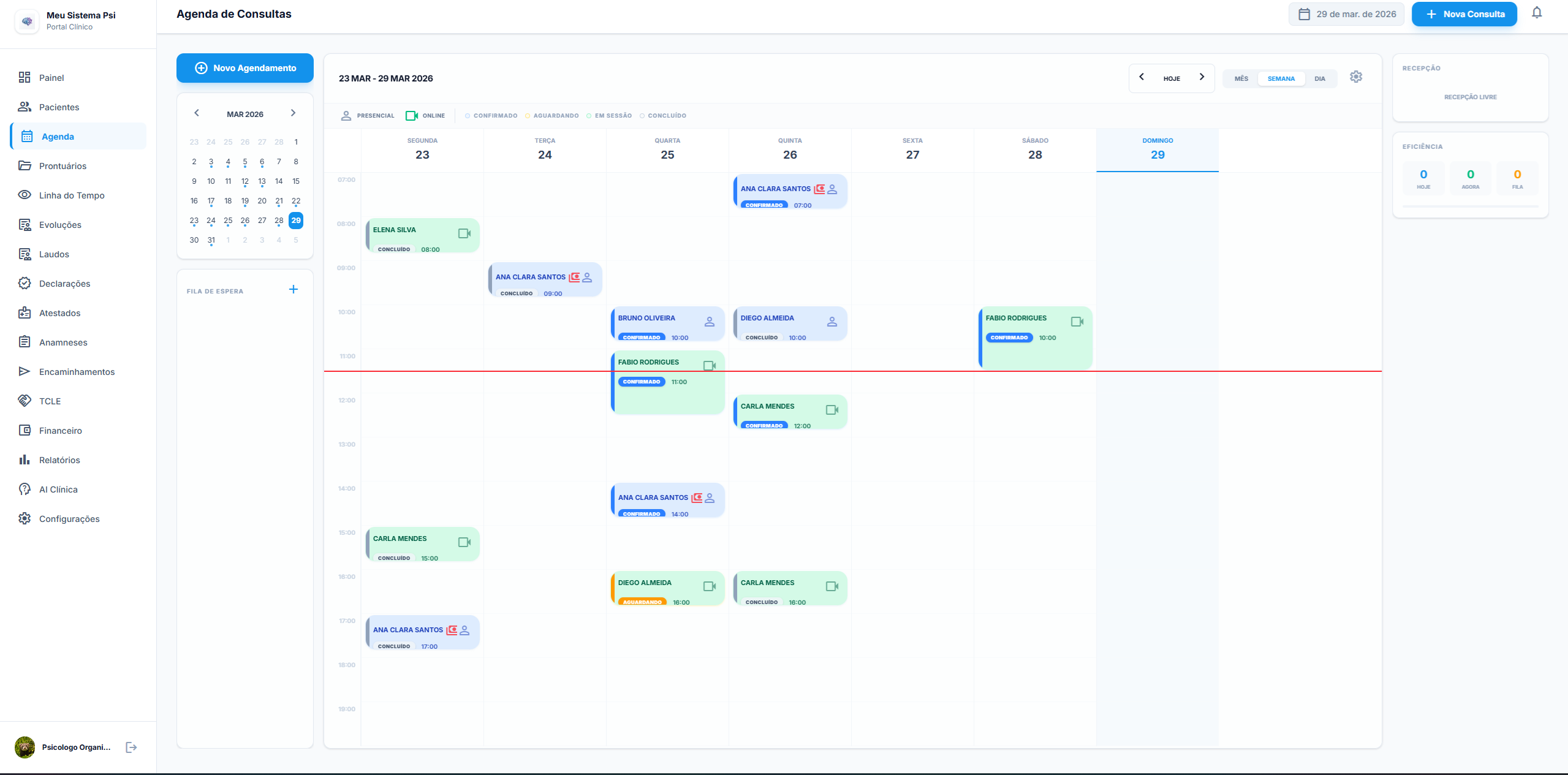Click the video icon on Elena Silva appointment
Image resolution: width=1568 pixels, height=775 pixels.
(x=464, y=233)
